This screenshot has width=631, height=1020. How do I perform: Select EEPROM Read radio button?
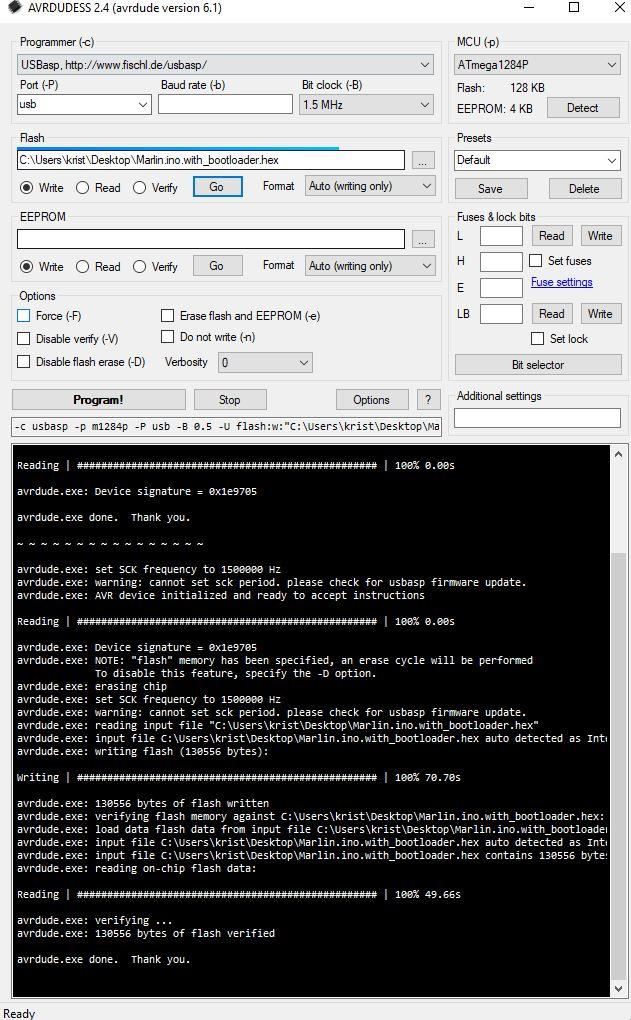click(x=83, y=267)
